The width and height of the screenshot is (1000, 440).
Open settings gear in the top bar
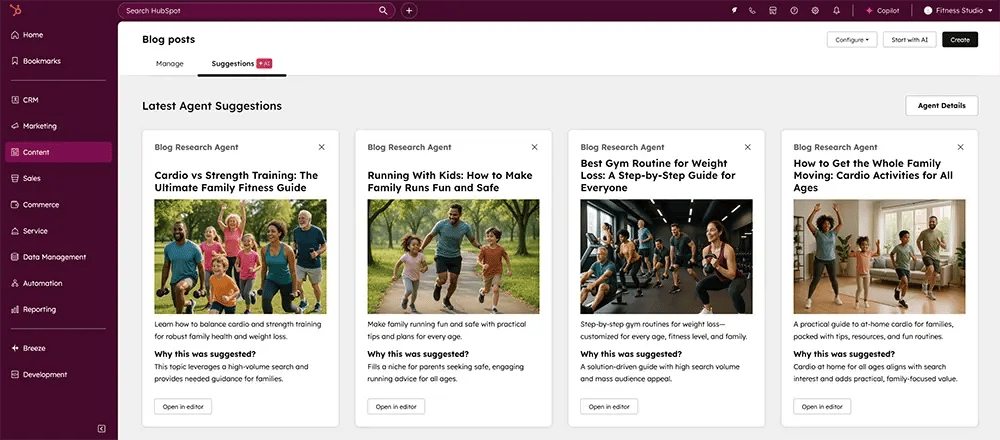coord(815,10)
